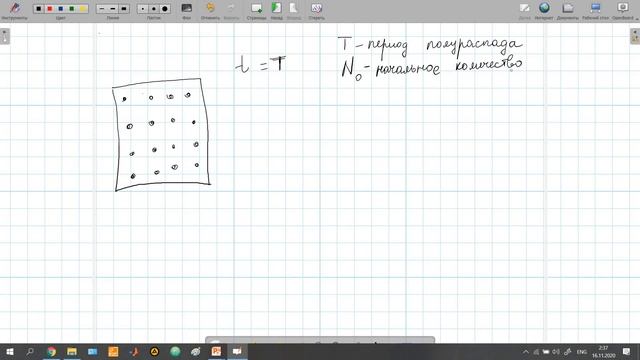Add a new page
Screen dimensions: 640x360
pos(256,10)
